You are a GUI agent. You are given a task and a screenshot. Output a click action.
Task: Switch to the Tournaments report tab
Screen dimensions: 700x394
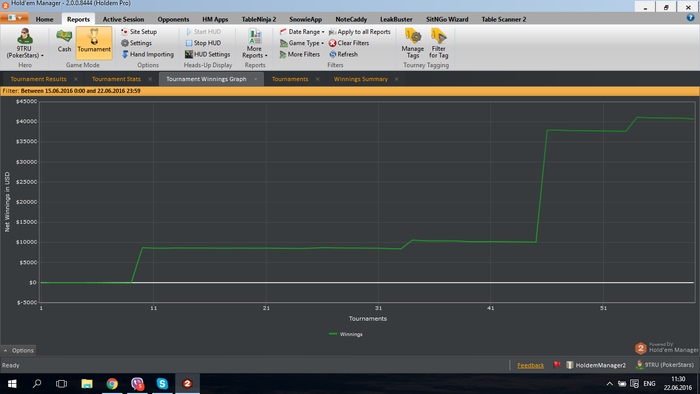[290, 79]
